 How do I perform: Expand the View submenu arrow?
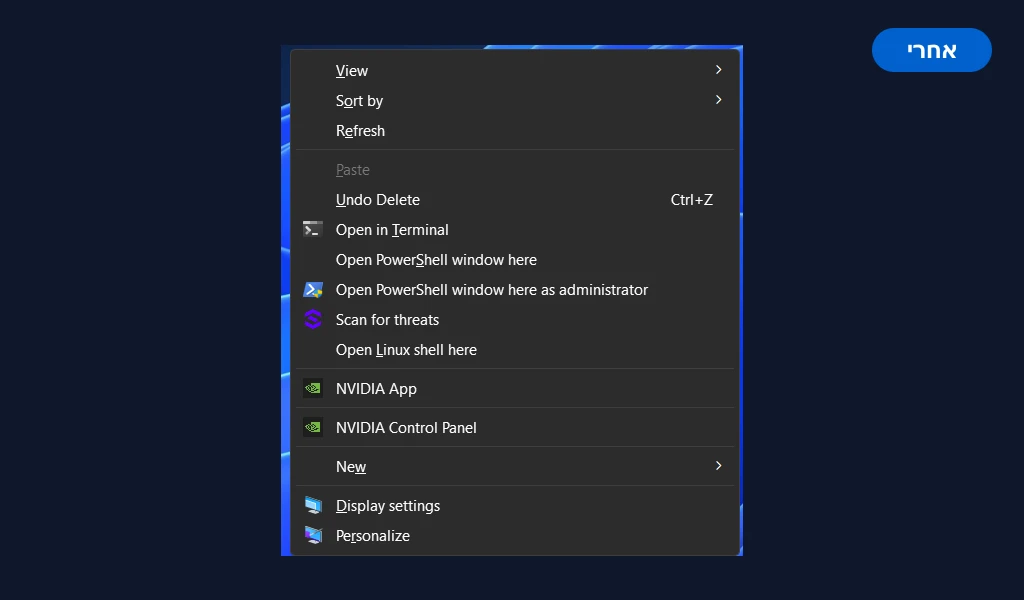[x=718, y=70]
